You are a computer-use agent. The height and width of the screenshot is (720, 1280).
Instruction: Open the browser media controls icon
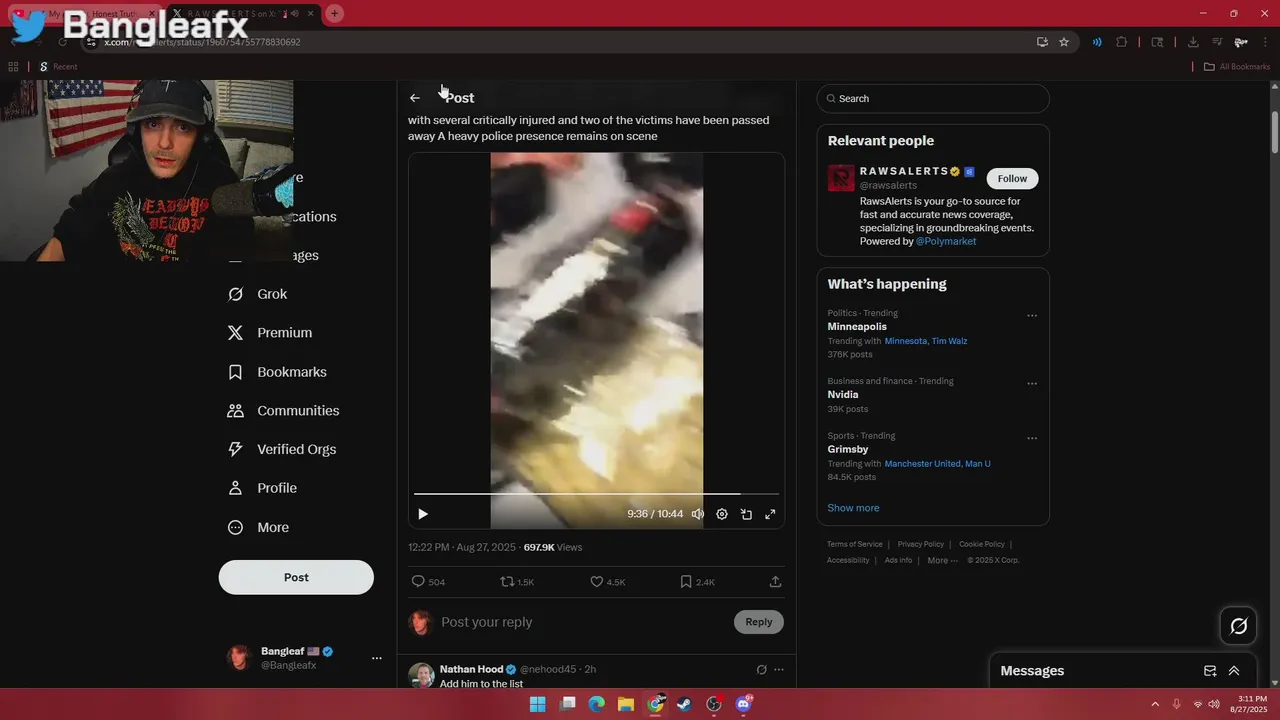tap(1217, 42)
